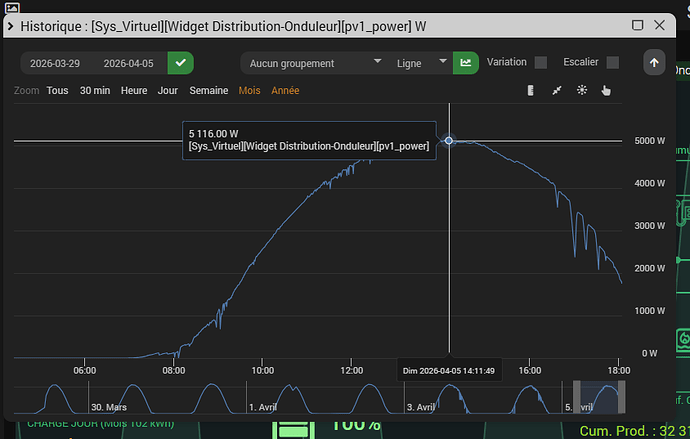Toggle the yAxis scale ruler icon
Screen dimensions: 690x439
[x=531, y=90]
